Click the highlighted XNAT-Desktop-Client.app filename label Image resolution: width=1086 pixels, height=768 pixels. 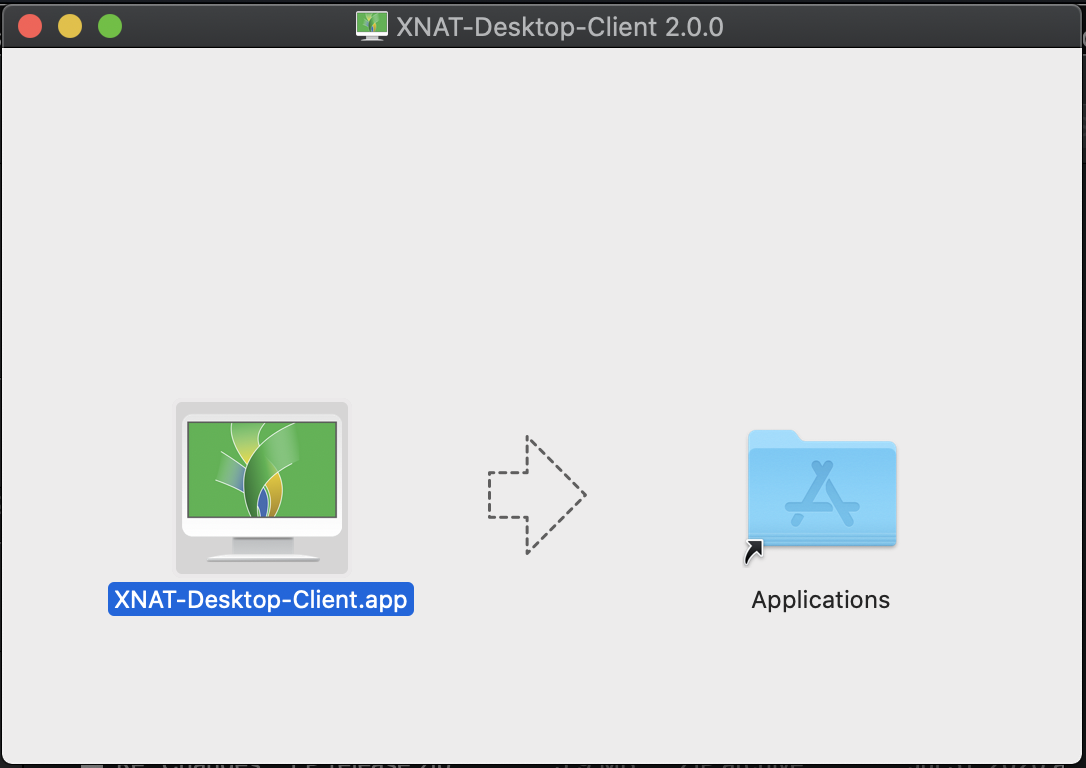(261, 600)
